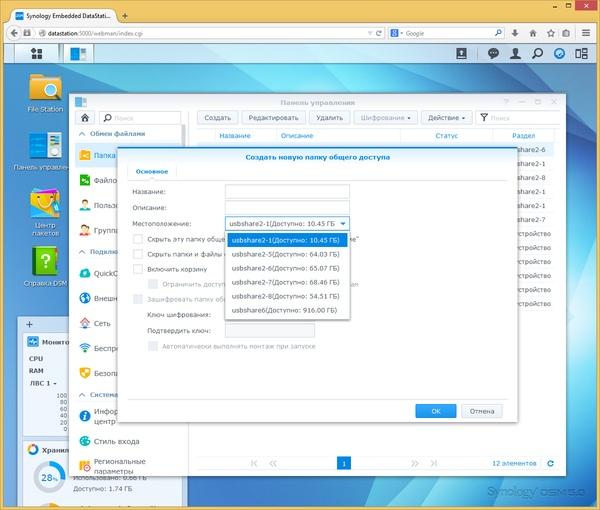
Task: Open the Действие action dropdown
Action: tap(446, 118)
